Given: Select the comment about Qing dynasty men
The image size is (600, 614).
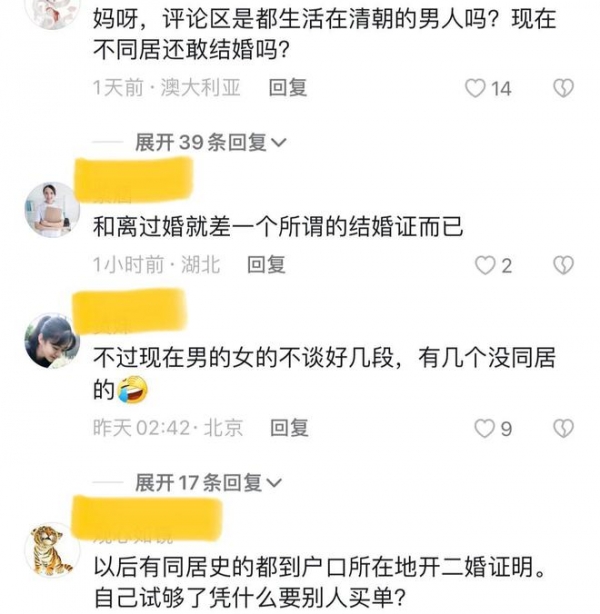Looking at the screenshot, I should (324, 34).
